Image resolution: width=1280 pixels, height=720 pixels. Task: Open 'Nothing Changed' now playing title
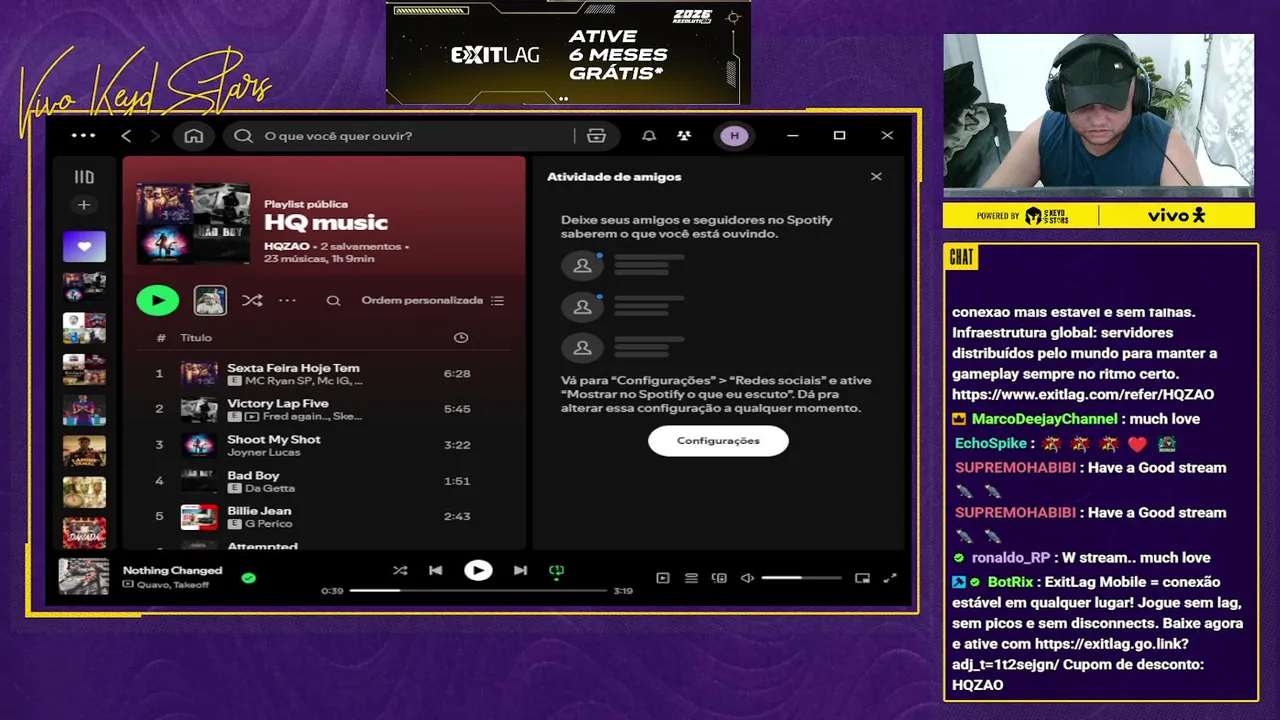click(172, 570)
